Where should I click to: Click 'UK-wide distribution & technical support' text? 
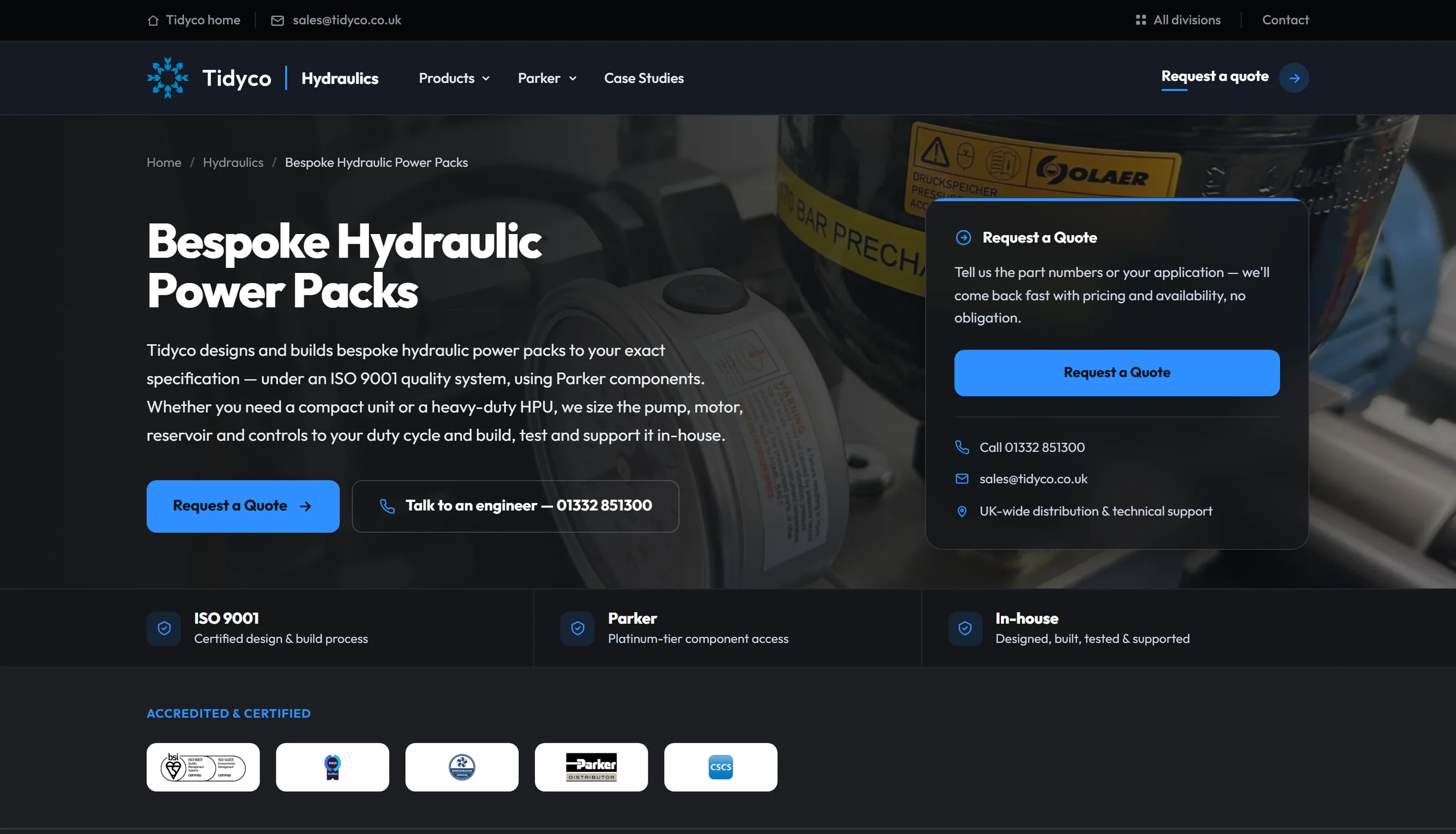tap(1096, 512)
